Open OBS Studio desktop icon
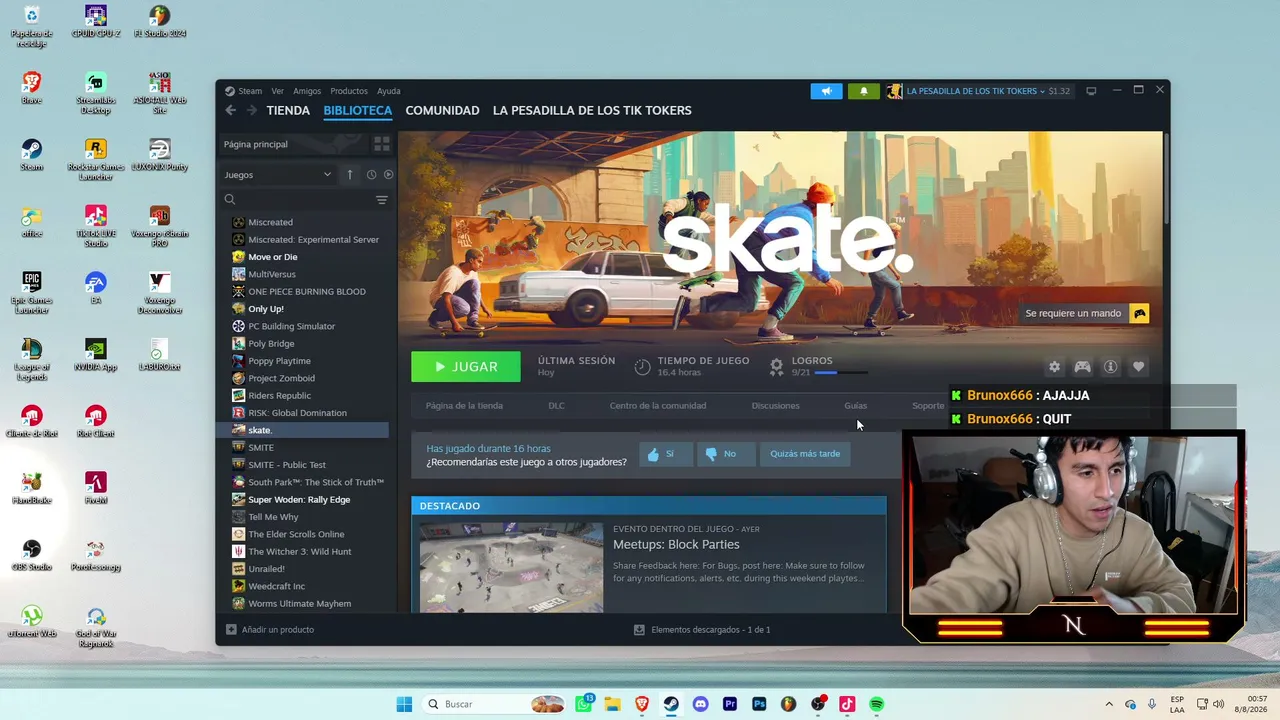This screenshot has width=1280, height=720. [32, 556]
